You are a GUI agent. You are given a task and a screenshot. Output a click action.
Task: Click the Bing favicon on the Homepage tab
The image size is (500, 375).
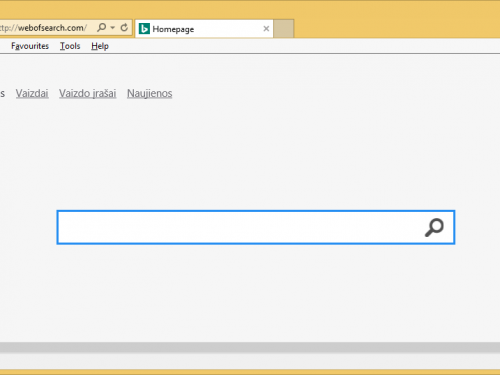pos(144,29)
